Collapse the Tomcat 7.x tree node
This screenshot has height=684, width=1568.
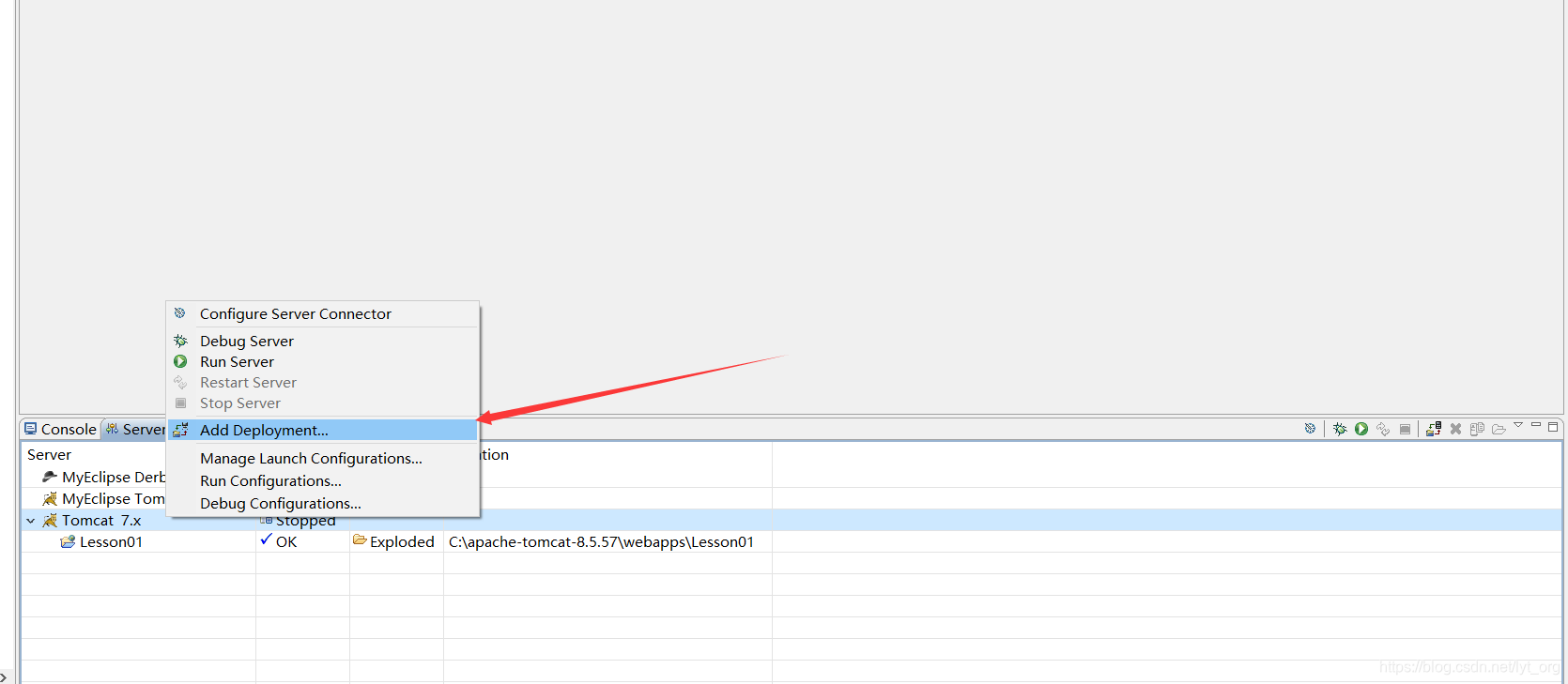31,521
